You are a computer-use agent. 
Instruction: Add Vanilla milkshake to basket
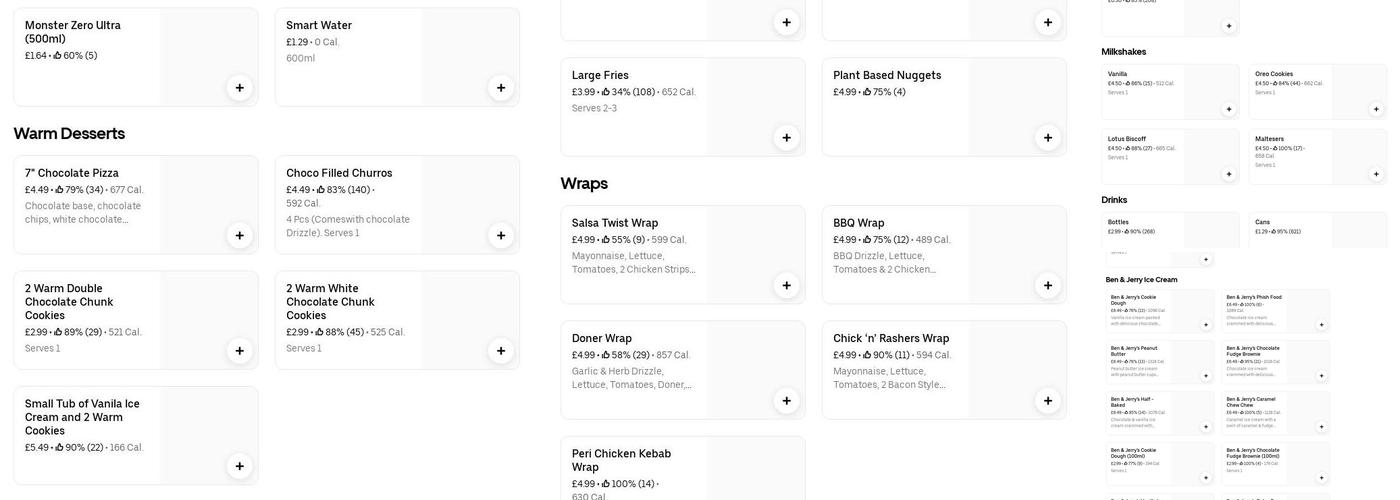[1229, 109]
